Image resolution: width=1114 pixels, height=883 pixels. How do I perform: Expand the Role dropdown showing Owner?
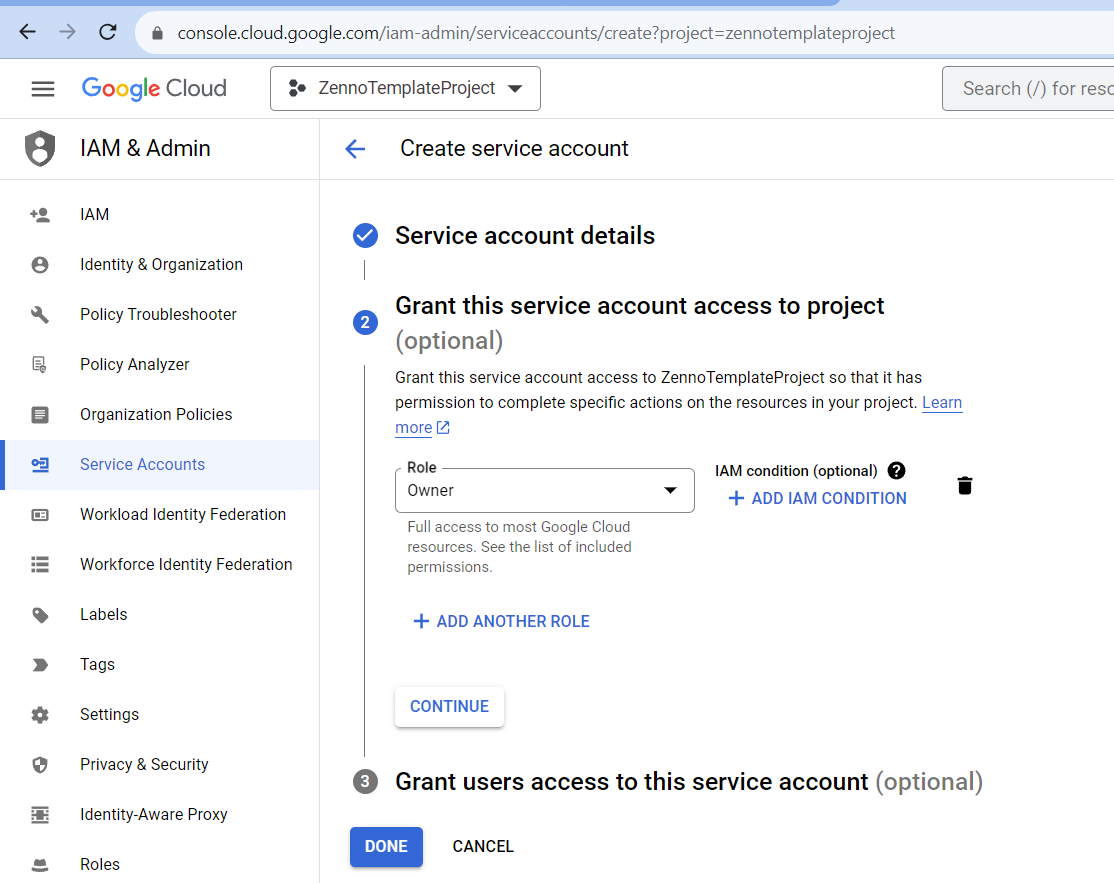[x=544, y=491]
